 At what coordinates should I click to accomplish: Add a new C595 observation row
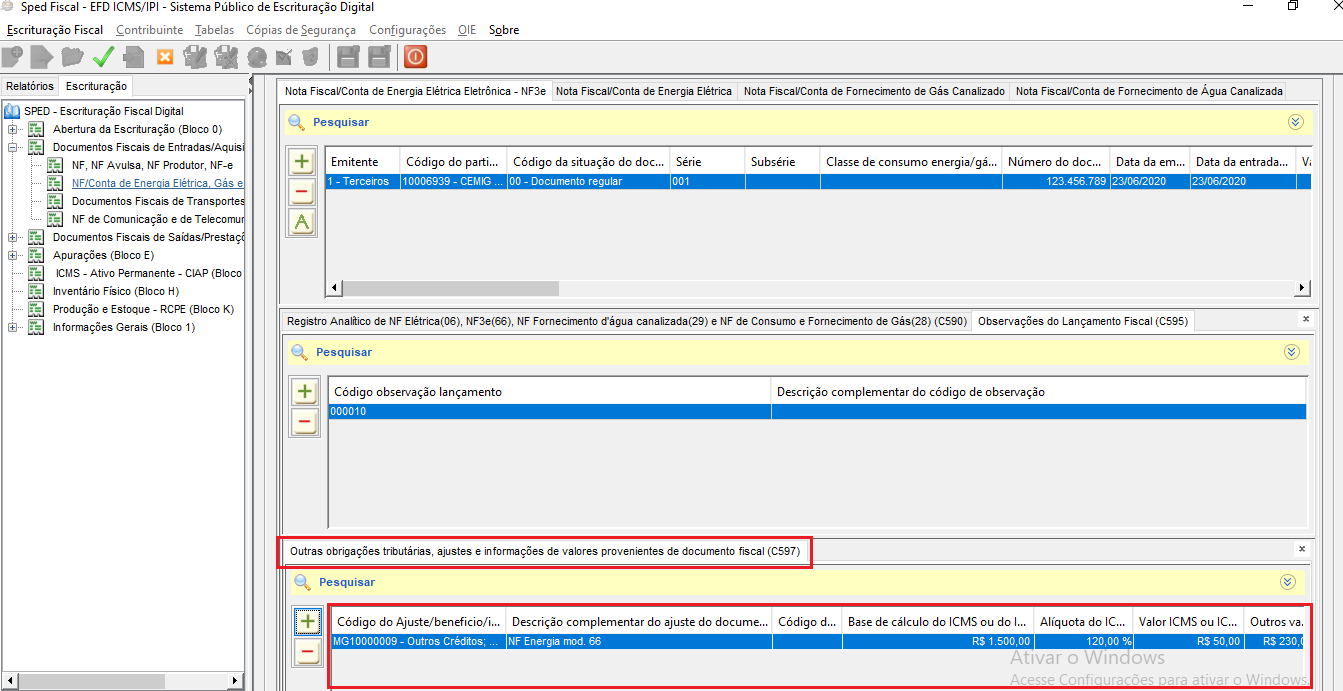pos(305,392)
